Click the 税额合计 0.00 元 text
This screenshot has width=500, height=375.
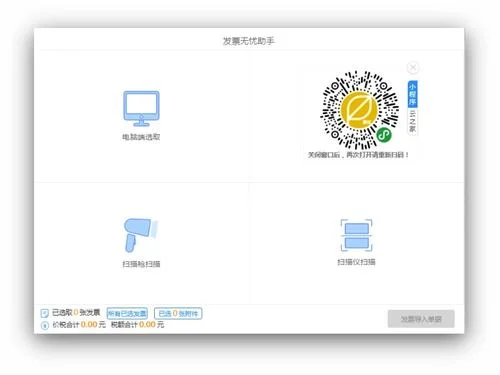click(137, 324)
